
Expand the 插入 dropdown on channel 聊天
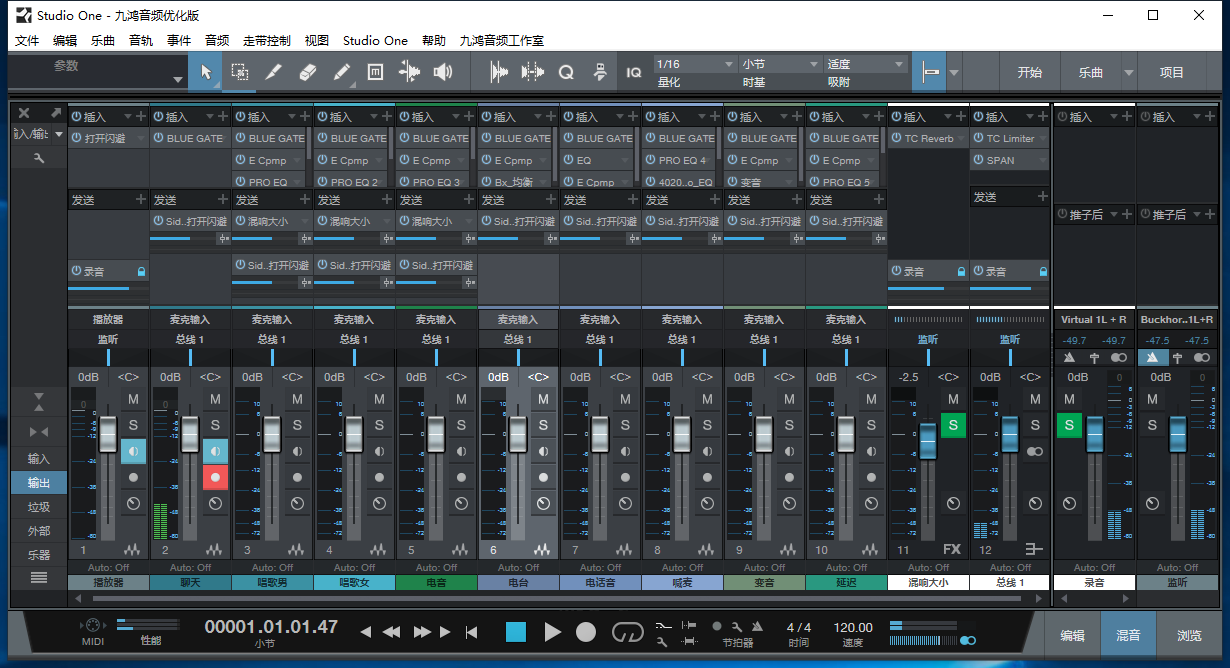click(x=210, y=117)
